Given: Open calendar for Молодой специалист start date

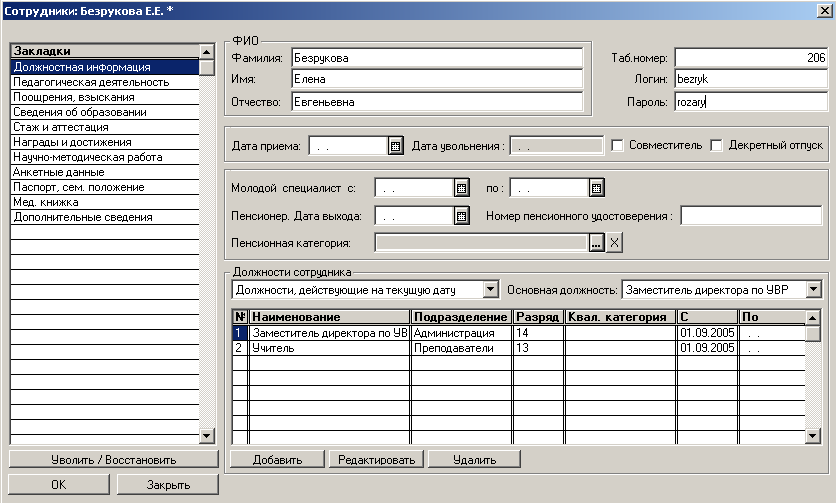Looking at the screenshot, I should pyautogui.click(x=461, y=188).
